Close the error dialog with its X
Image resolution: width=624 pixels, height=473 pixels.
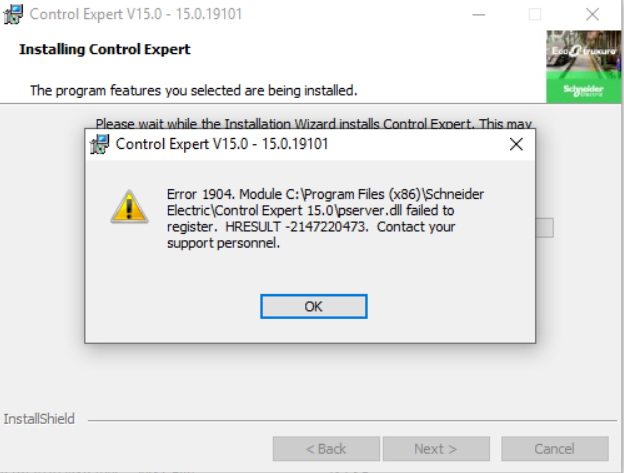[516, 144]
